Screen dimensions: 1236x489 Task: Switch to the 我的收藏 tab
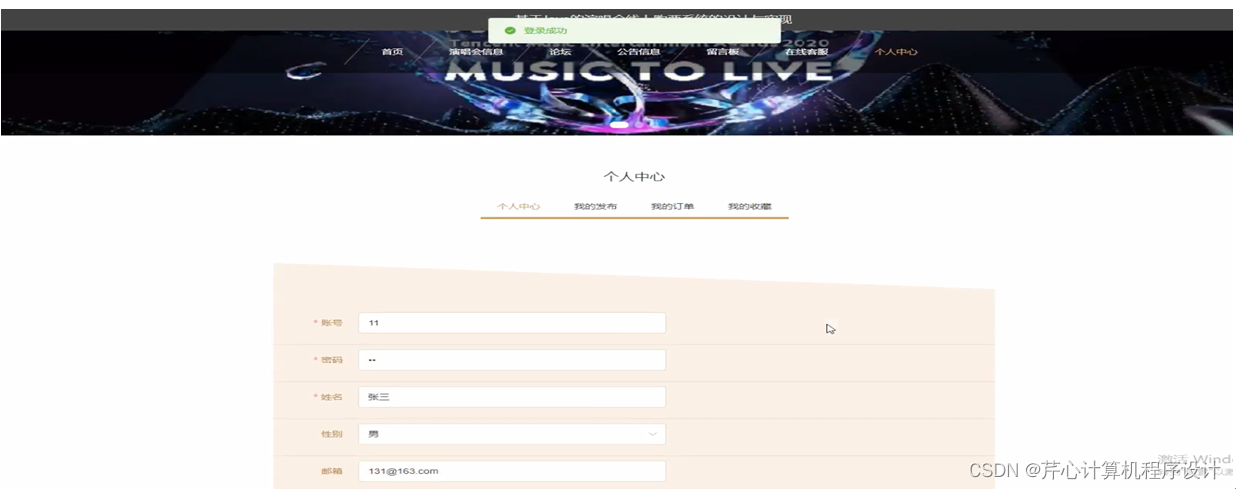coord(749,206)
